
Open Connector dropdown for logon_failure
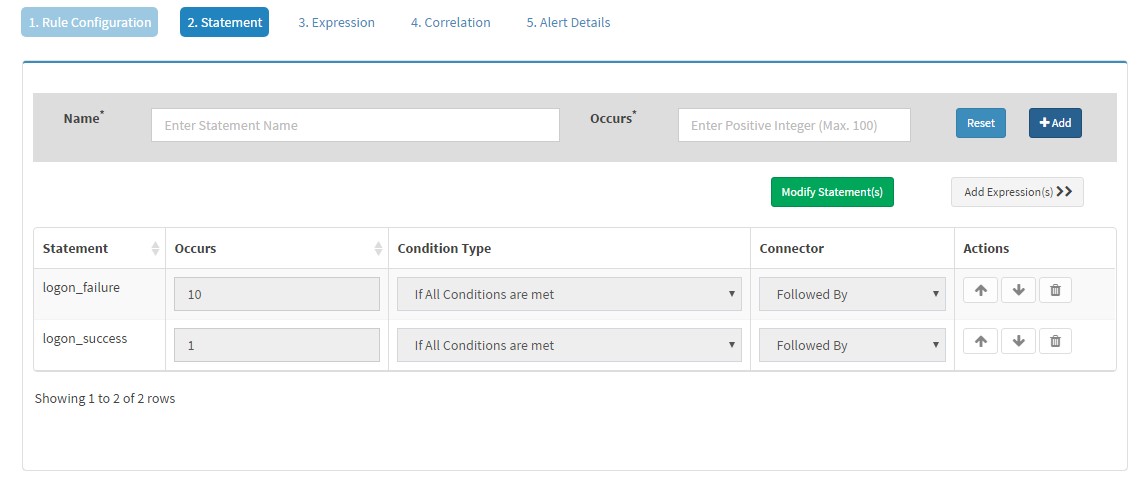pyautogui.click(x=852, y=294)
